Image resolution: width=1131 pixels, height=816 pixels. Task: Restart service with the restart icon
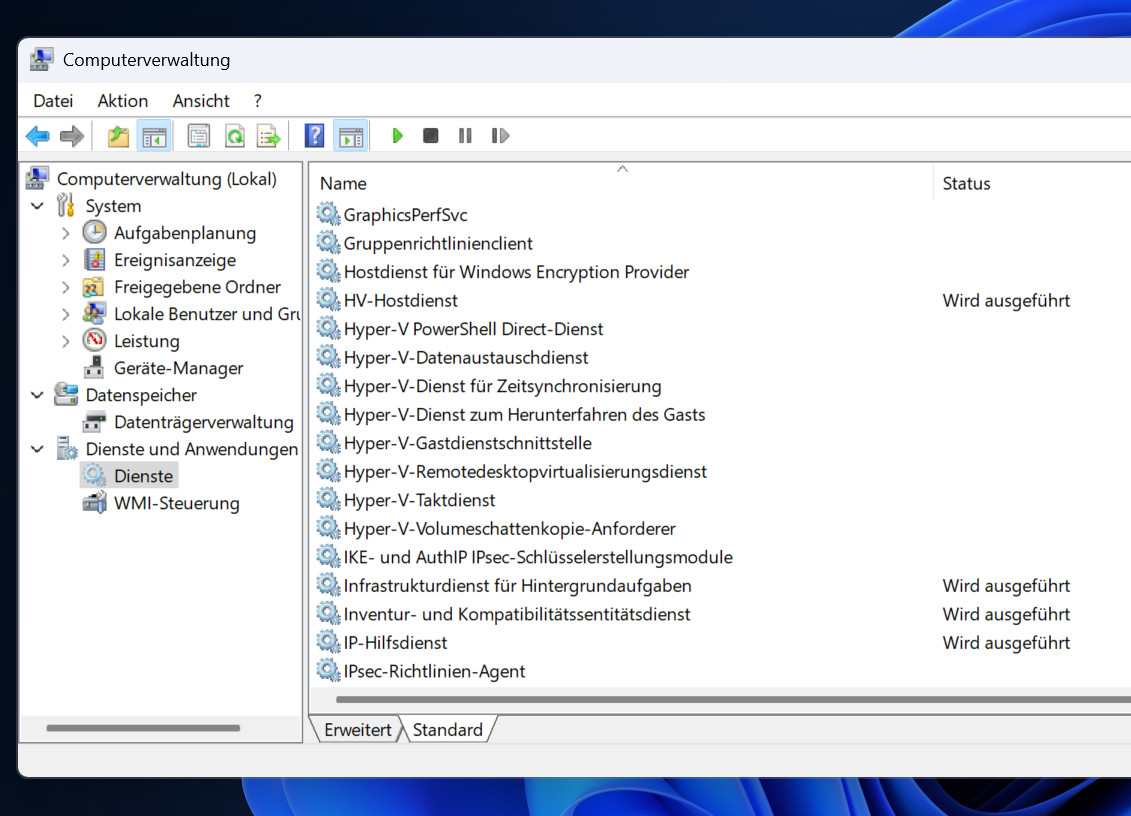click(500, 136)
